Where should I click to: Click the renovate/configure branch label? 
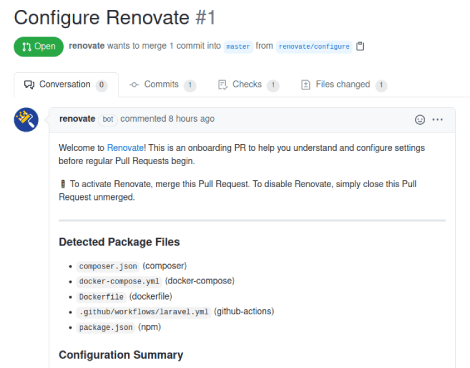tap(314, 46)
